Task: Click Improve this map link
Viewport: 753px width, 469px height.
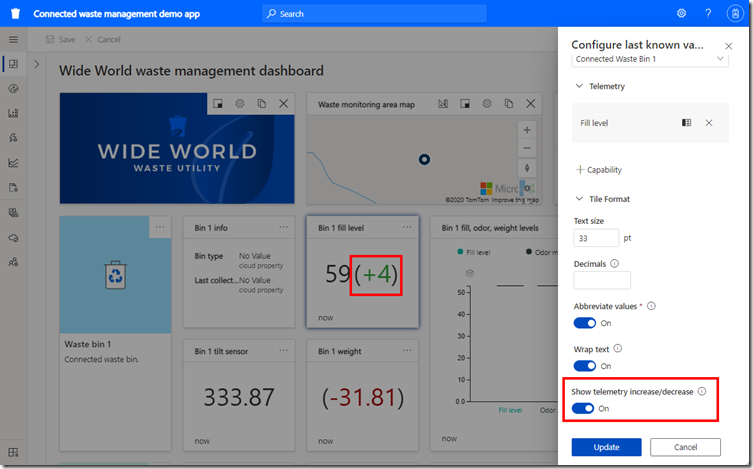Action: pos(515,200)
